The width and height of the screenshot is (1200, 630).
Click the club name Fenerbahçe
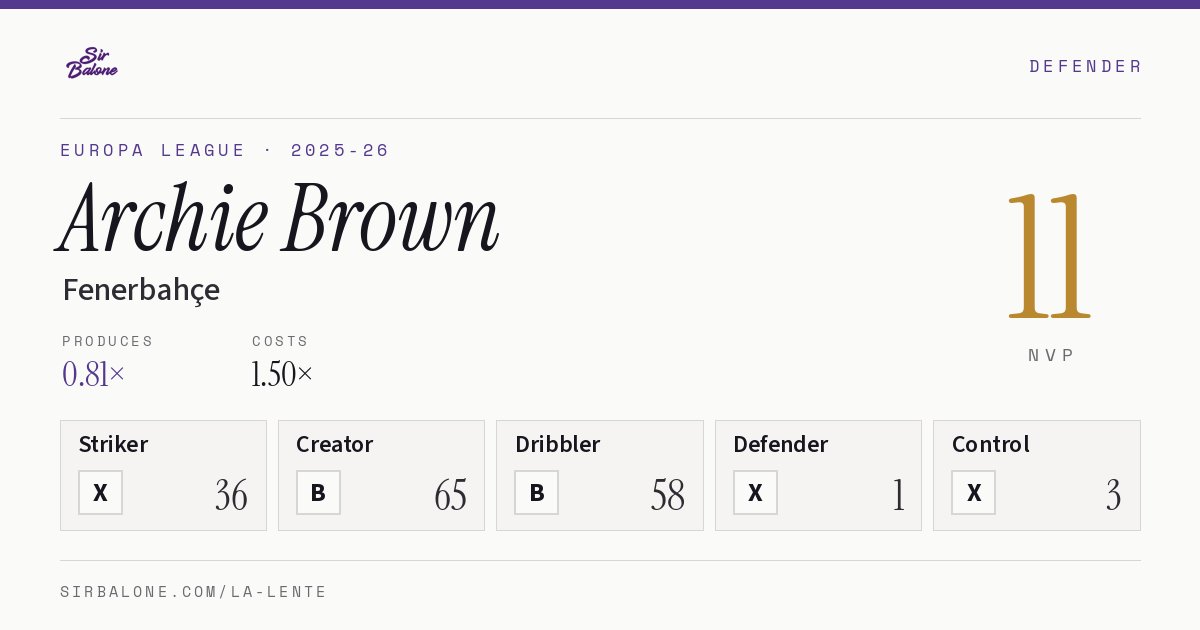pyautogui.click(x=141, y=290)
